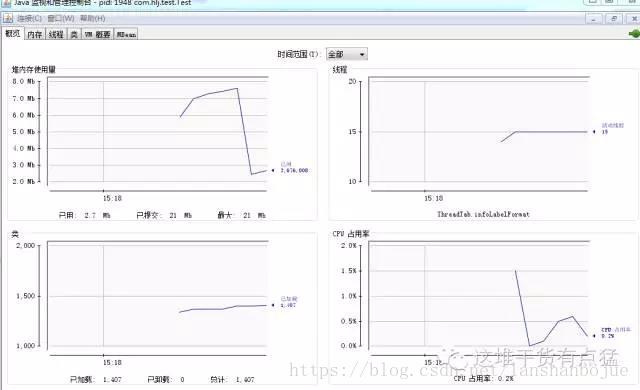640x390 pixels.
Task: Click the 2,000 classes axis label
Action: [x=26, y=246]
